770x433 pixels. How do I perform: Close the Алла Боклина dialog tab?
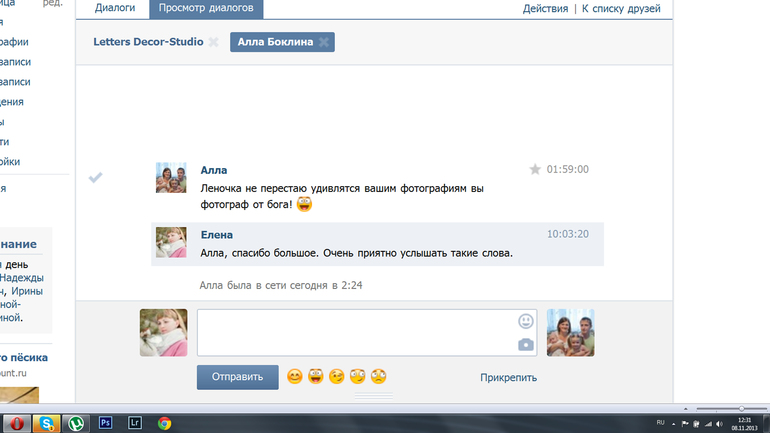(324, 42)
